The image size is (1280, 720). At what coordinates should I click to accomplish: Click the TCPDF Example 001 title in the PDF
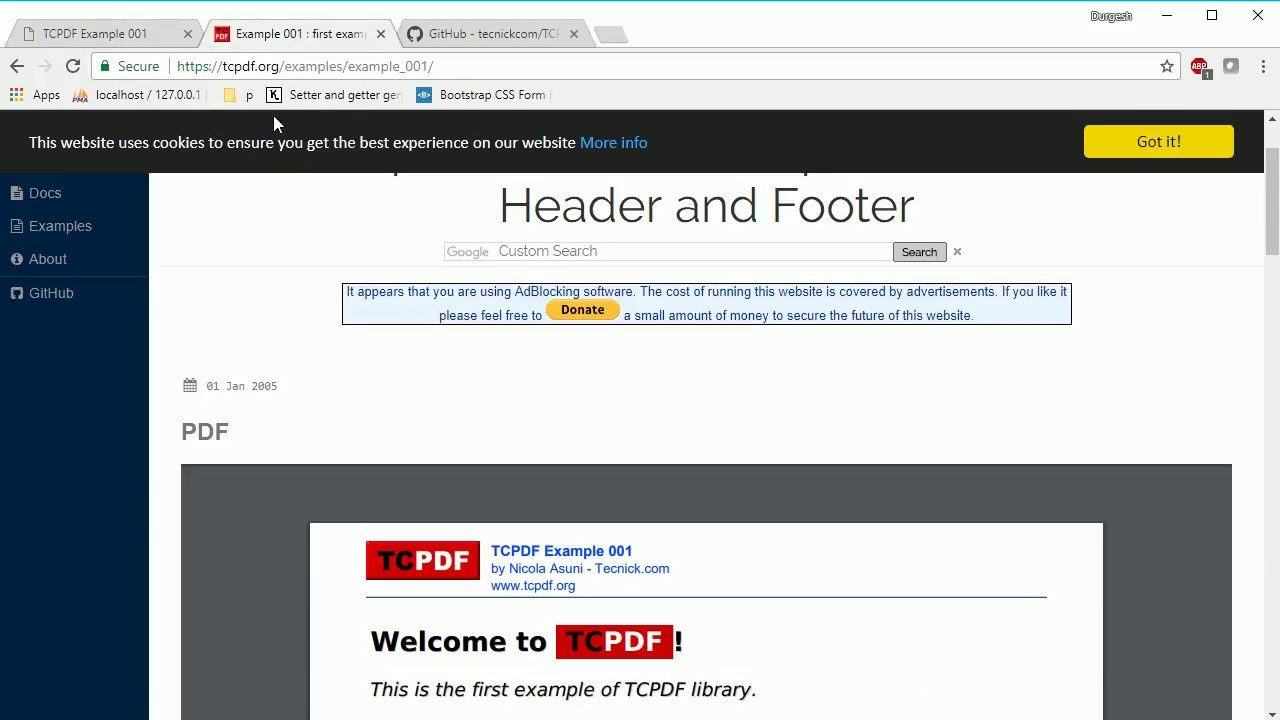click(561, 551)
